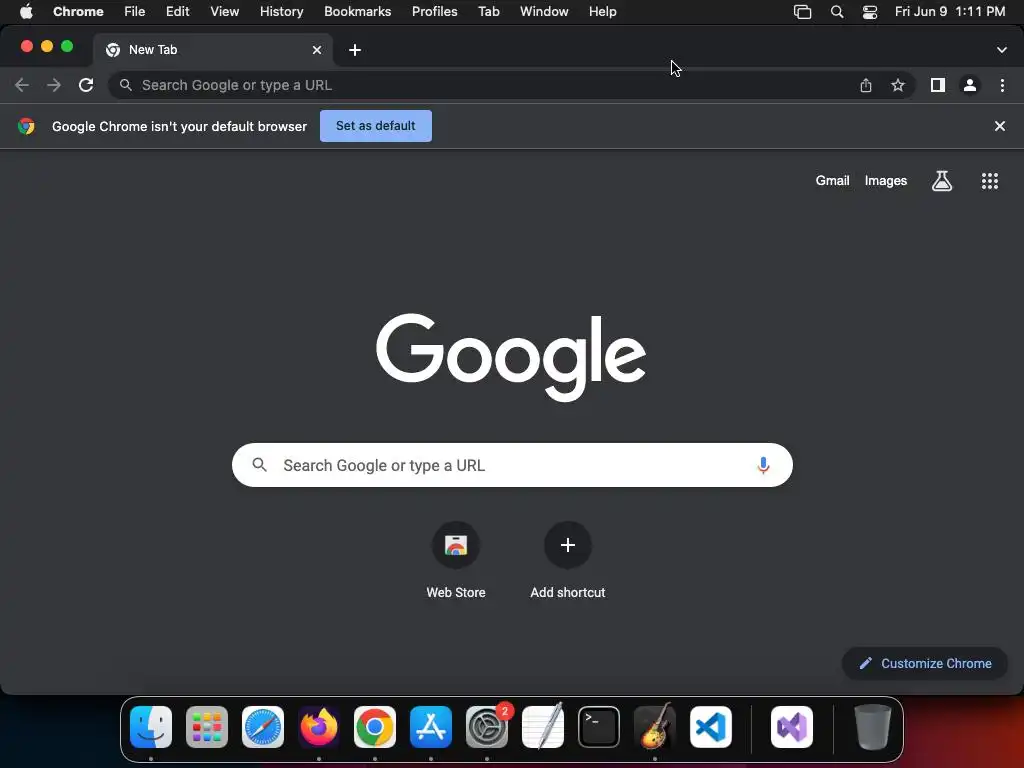Screen dimensions: 1024x768
Task: Click the Google logo
Action: (511, 357)
